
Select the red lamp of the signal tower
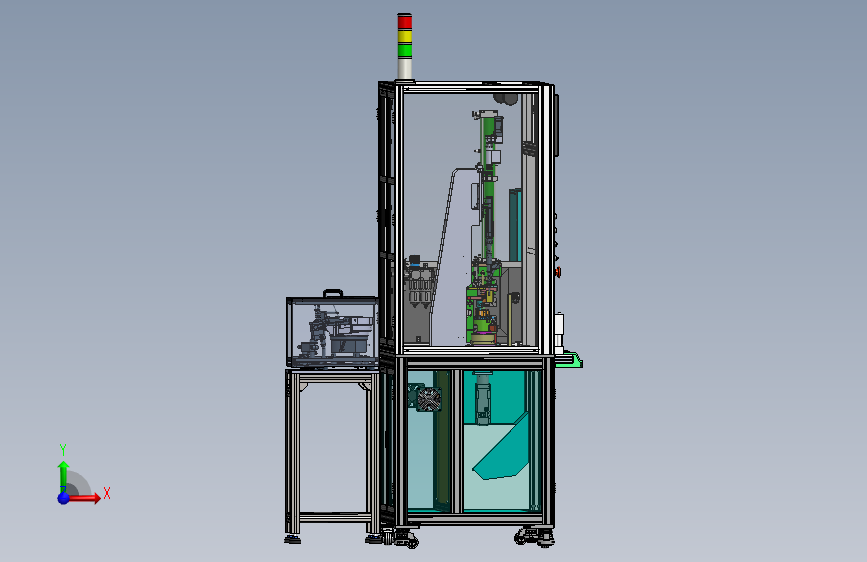[405, 22]
